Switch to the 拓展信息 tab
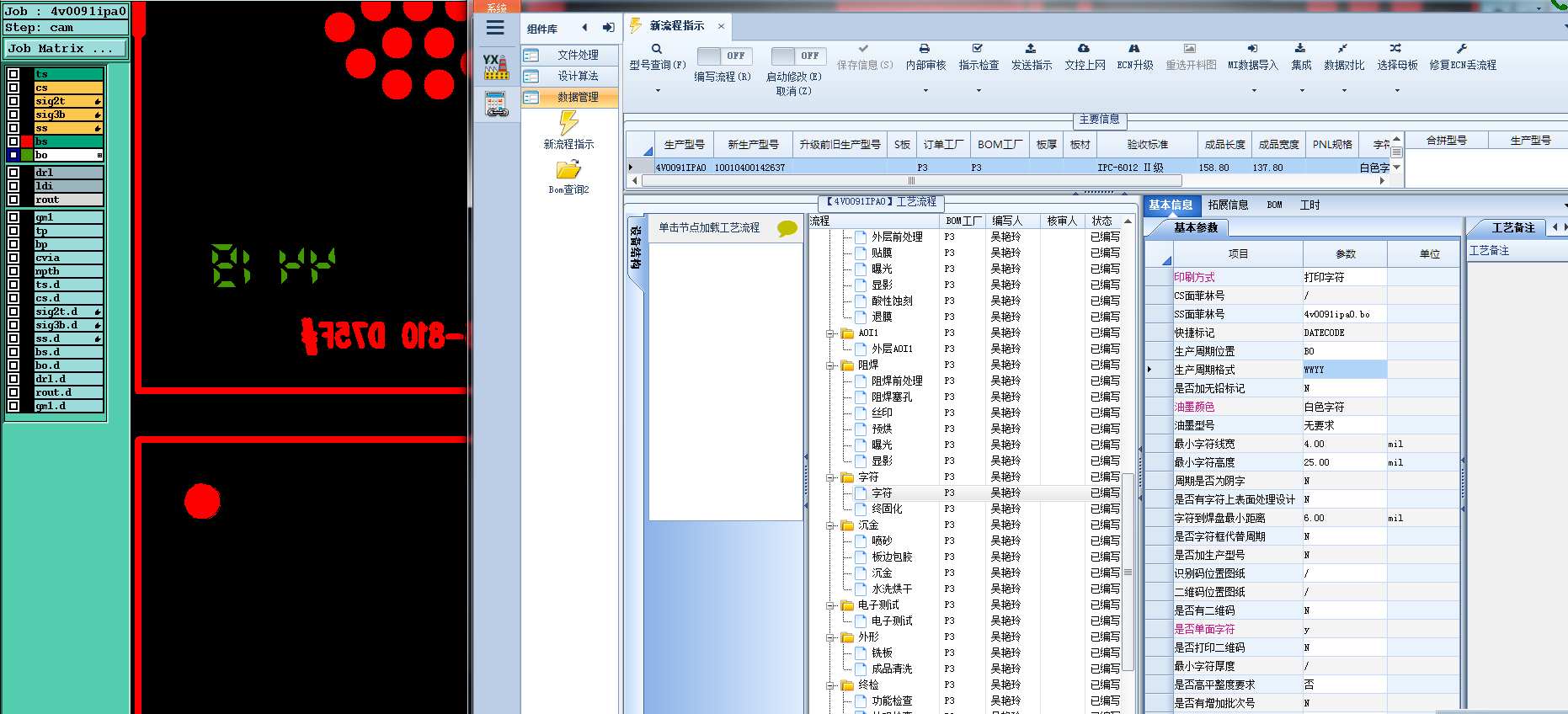 1228,205
